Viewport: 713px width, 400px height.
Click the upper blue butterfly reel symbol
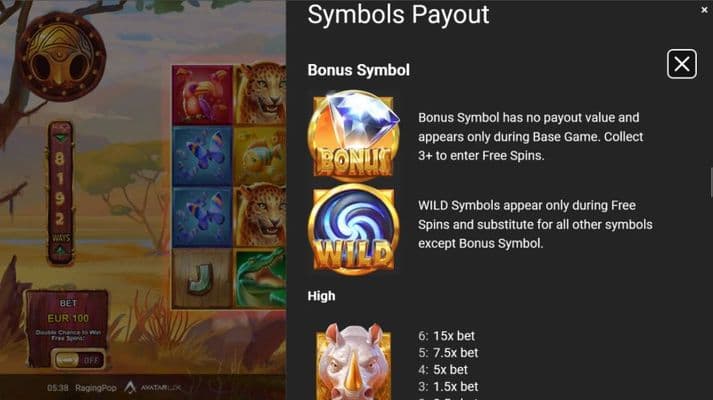(202, 156)
